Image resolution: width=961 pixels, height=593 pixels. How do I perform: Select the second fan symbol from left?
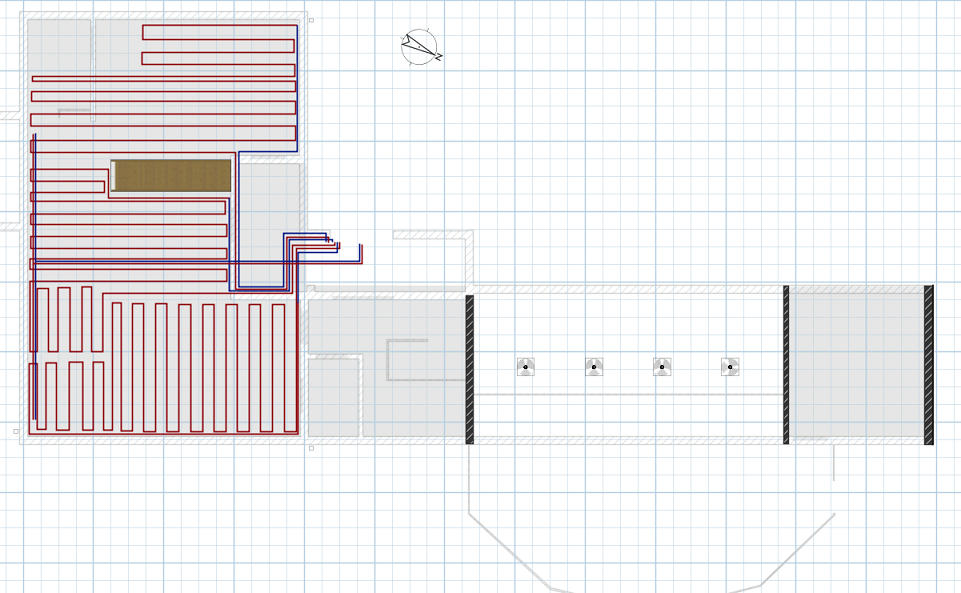(594, 367)
